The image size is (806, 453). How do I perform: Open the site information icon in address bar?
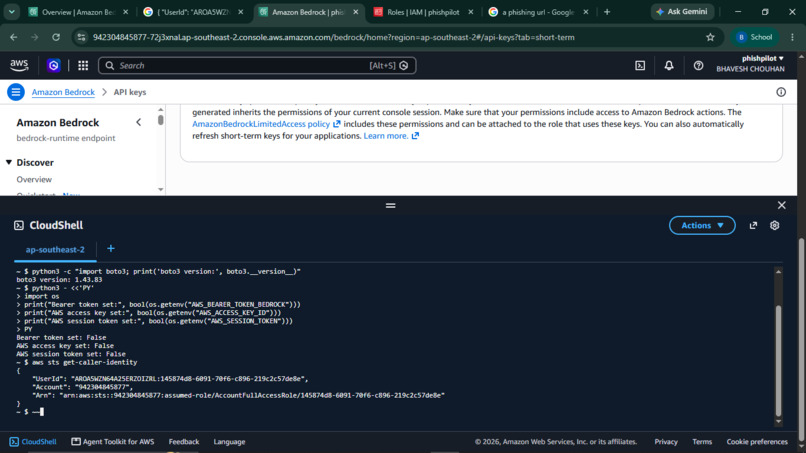pos(81,37)
